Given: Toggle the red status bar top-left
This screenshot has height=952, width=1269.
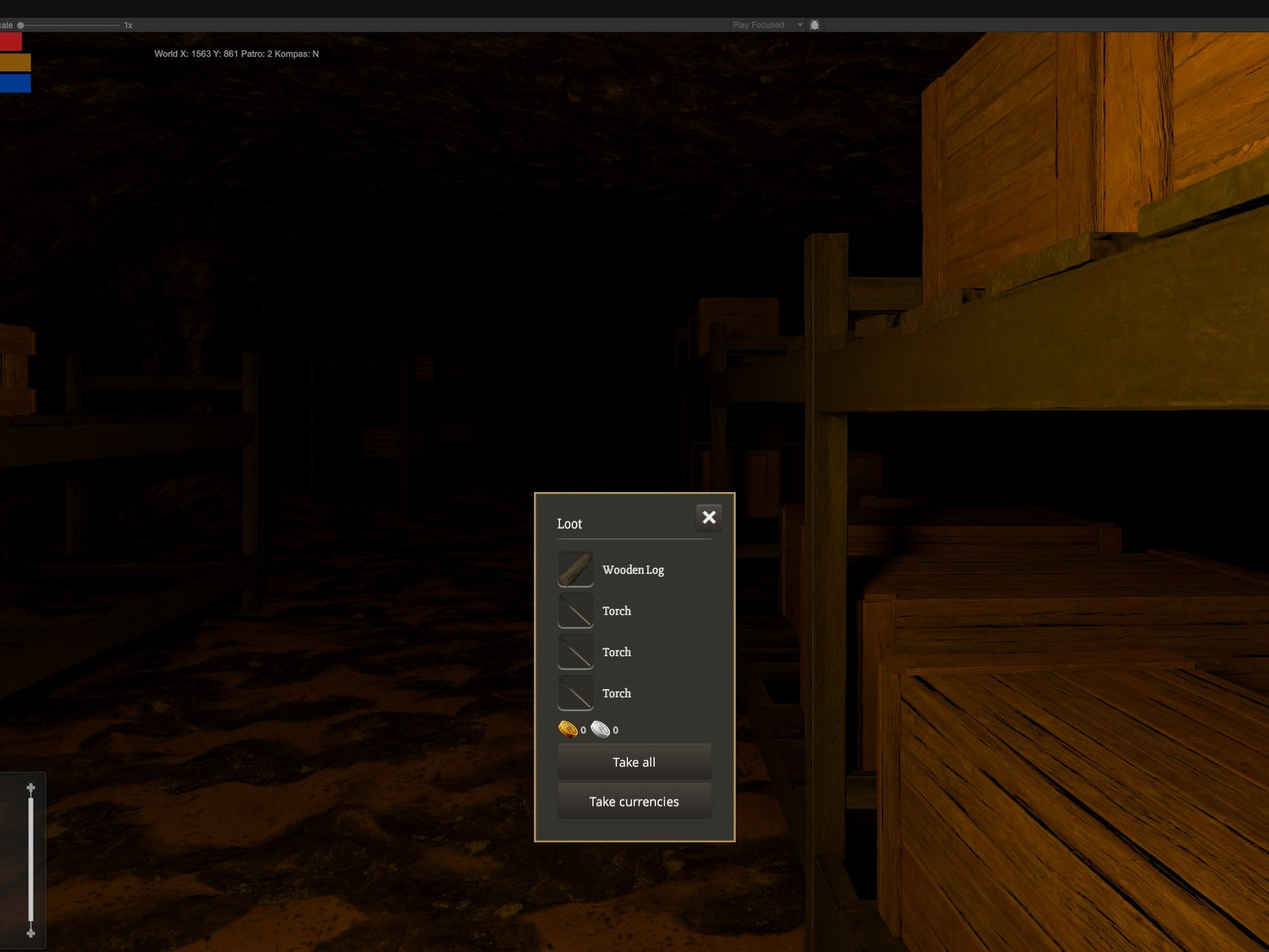Looking at the screenshot, I should coord(11,40).
